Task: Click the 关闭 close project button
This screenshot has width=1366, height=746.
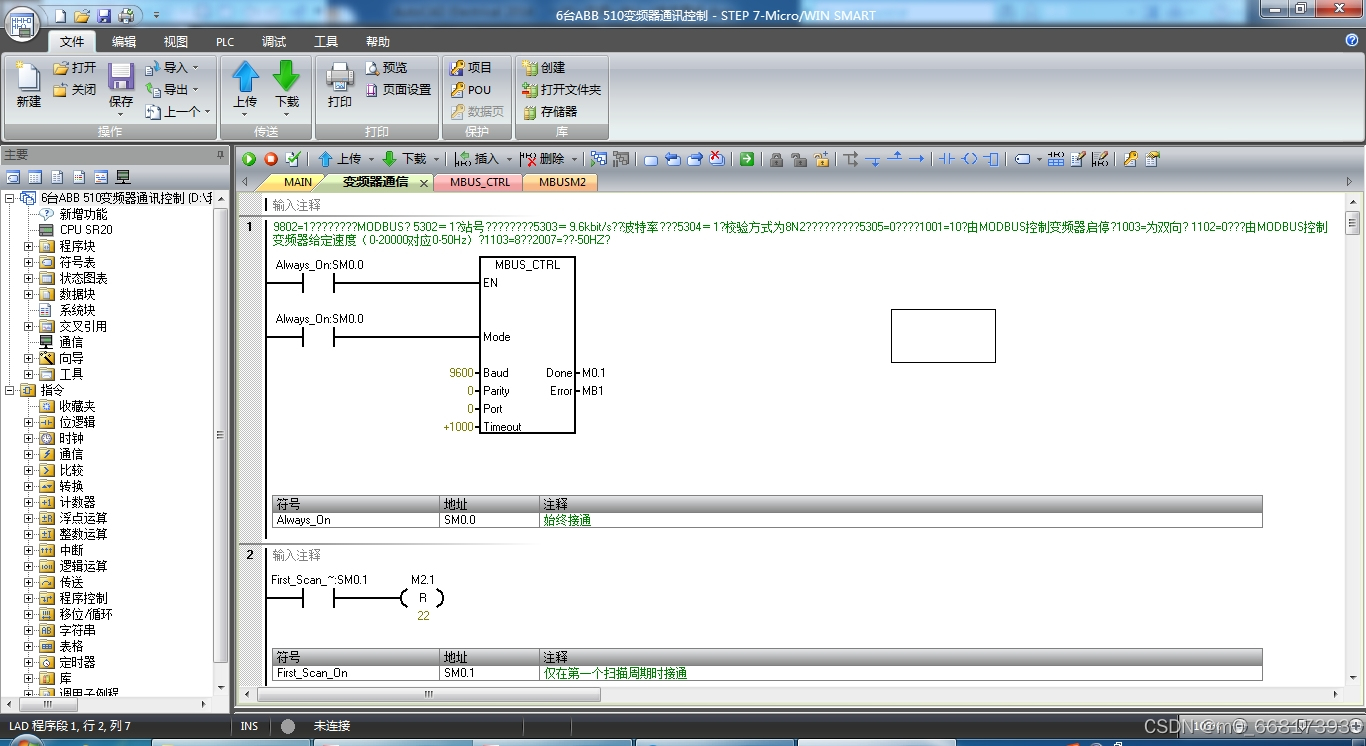Action: [x=75, y=89]
